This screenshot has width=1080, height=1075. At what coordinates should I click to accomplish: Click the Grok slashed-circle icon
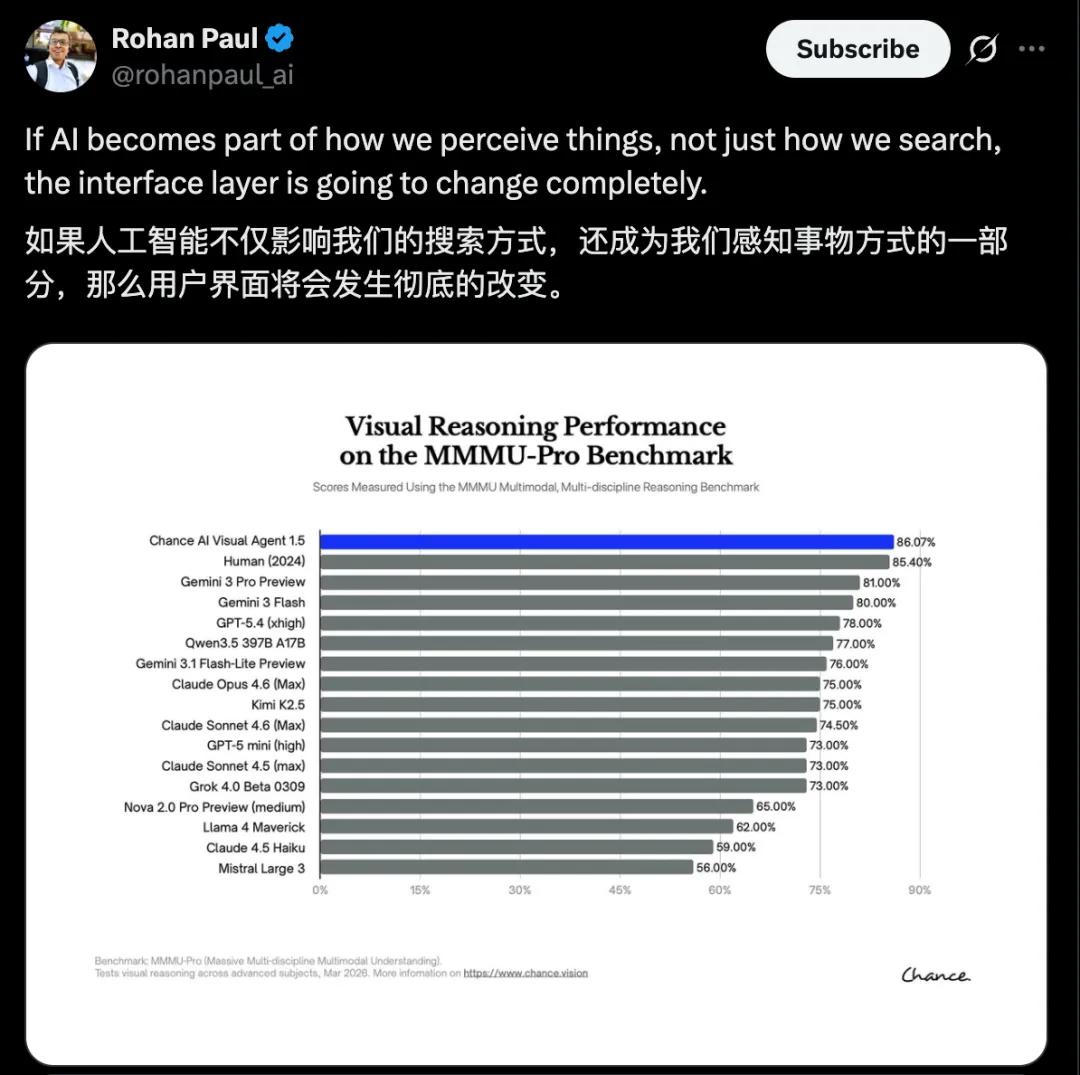983,49
